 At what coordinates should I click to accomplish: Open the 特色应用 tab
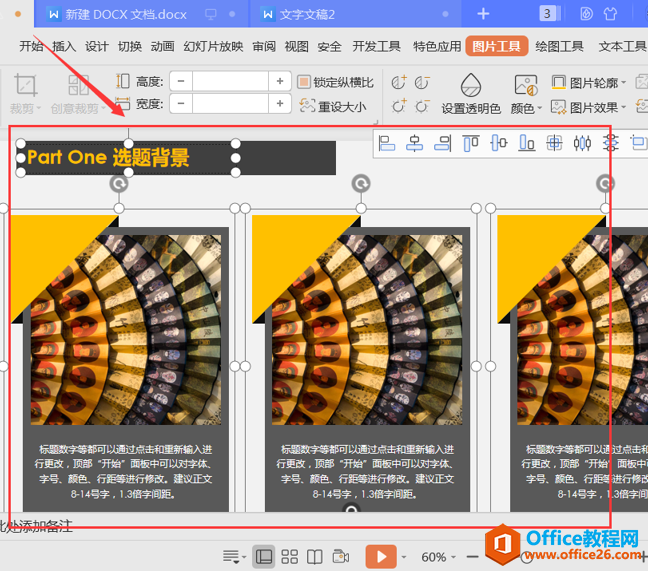click(437, 46)
